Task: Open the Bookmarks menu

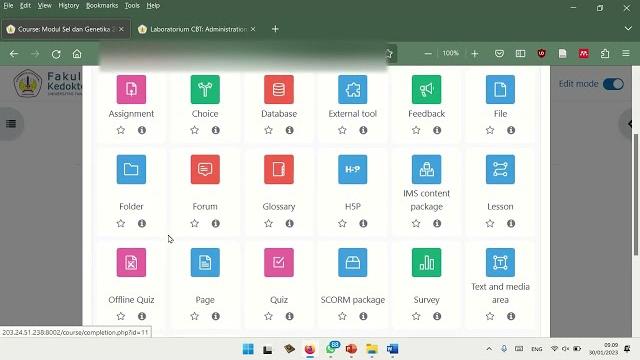Action: pos(102,6)
